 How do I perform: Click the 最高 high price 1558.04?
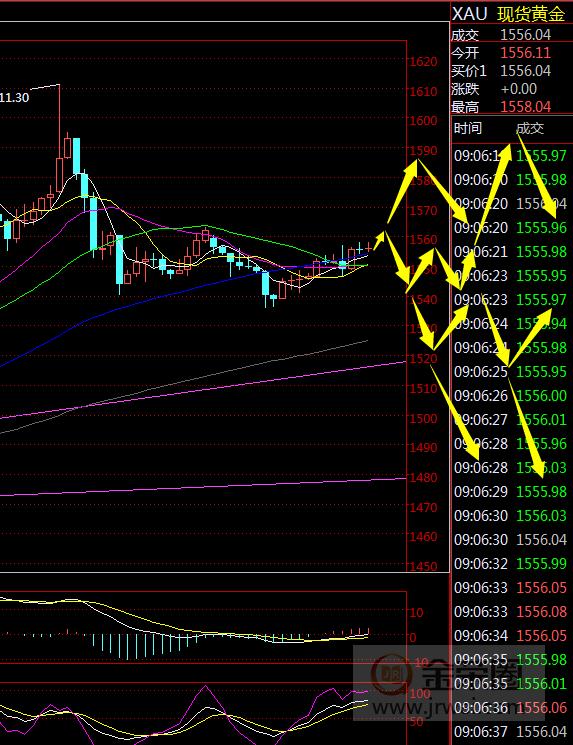525,107
